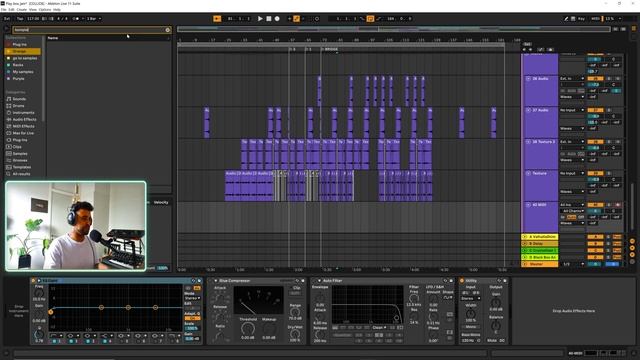Click the webcam video thumbnail
The width and height of the screenshot is (640, 360).
point(76,226)
